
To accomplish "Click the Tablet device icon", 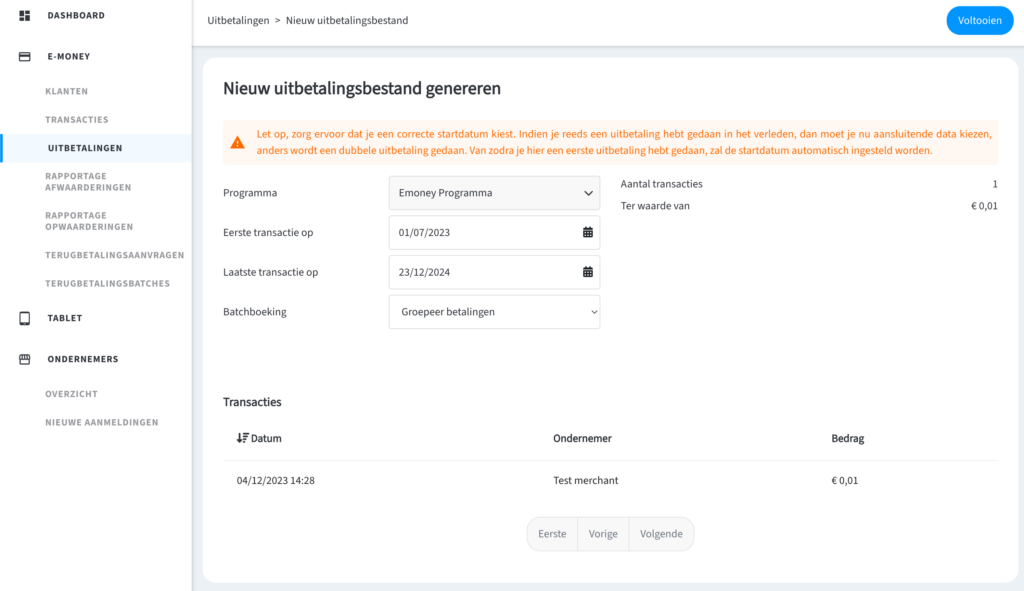I will [25, 318].
